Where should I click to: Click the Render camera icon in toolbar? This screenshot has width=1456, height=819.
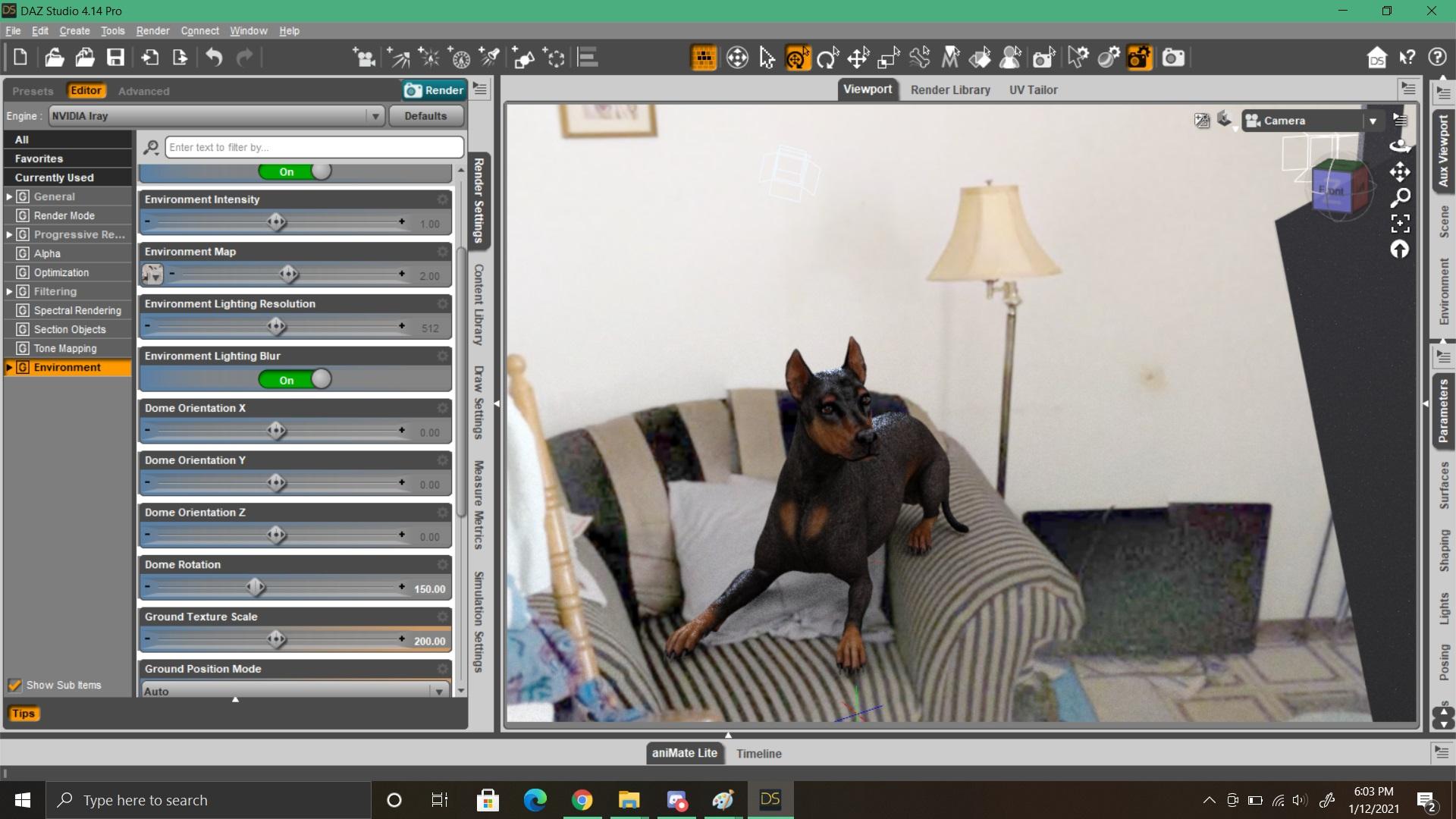pyautogui.click(x=1173, y=58)
